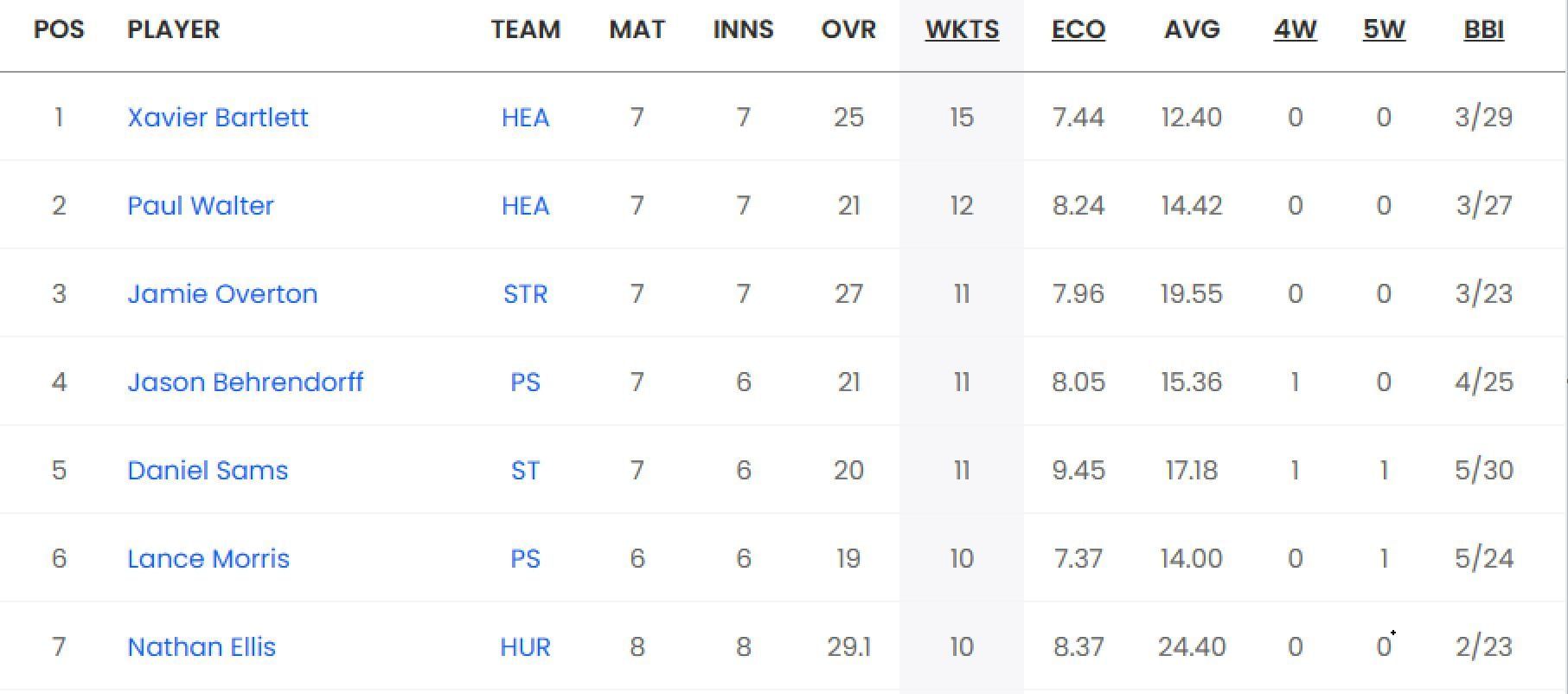Click on Nathan Ellis's name

coord(201,646)
